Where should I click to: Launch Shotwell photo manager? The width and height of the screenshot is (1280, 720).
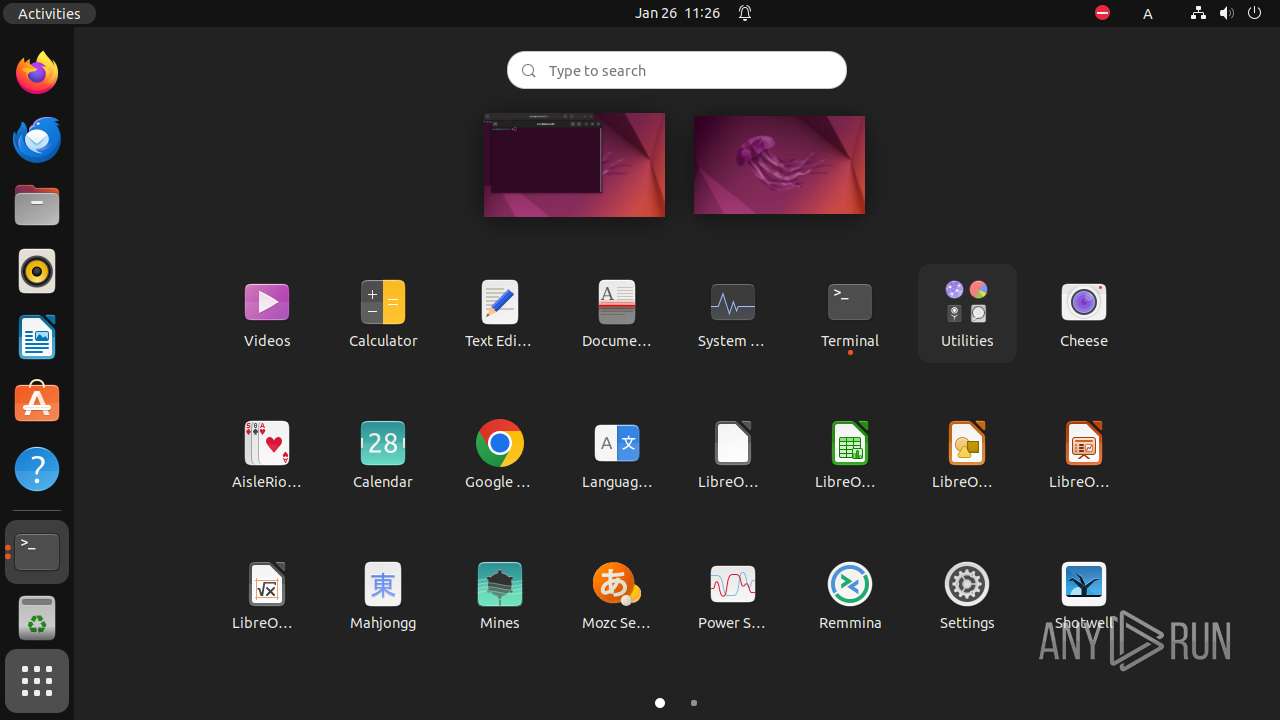(1084, 595)
